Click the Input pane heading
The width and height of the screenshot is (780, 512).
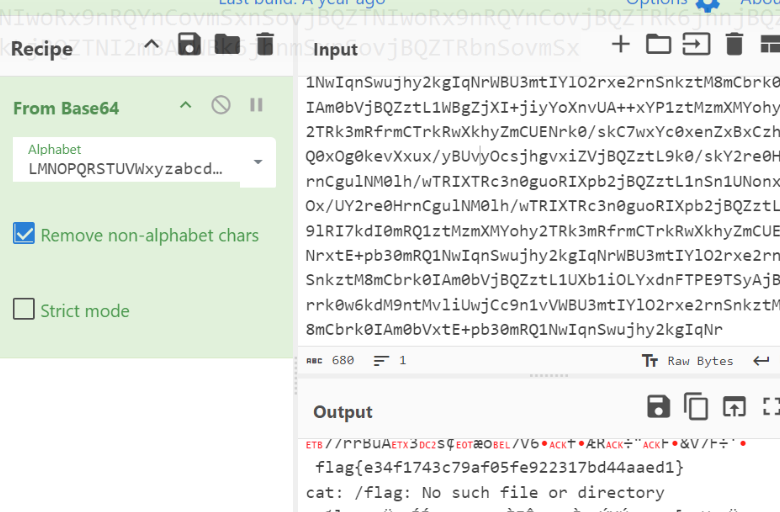tap(335, 49)
